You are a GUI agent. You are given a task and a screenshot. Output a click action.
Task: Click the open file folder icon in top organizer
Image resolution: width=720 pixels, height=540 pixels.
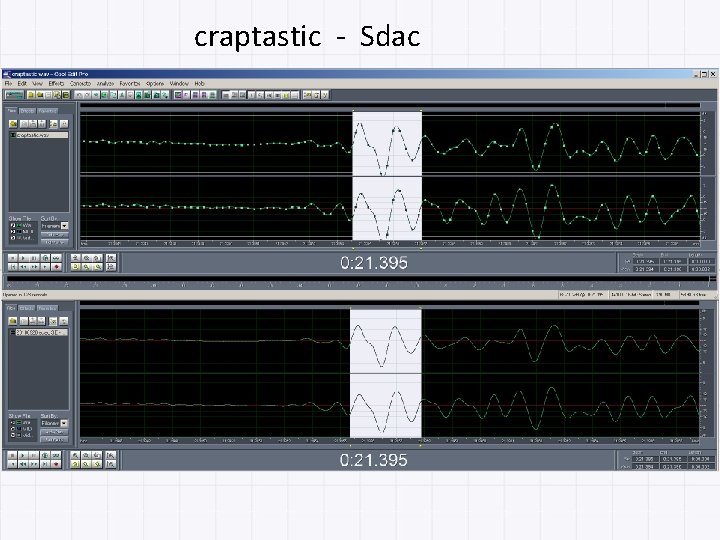pos(13,124)
